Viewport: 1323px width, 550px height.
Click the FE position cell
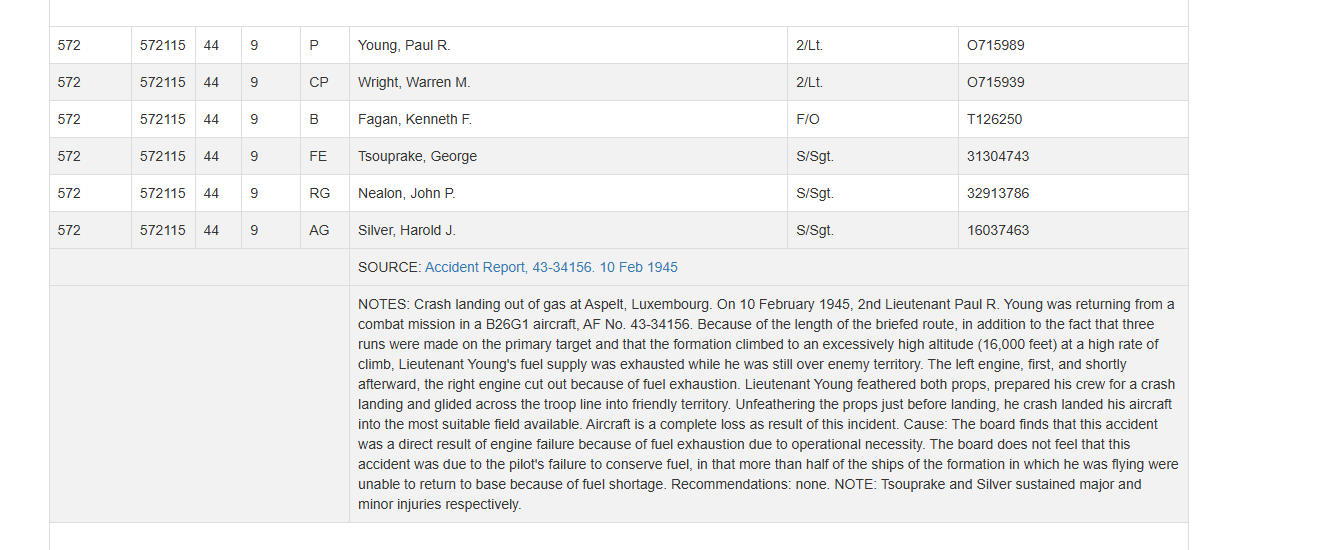click(x=318, y=156)
